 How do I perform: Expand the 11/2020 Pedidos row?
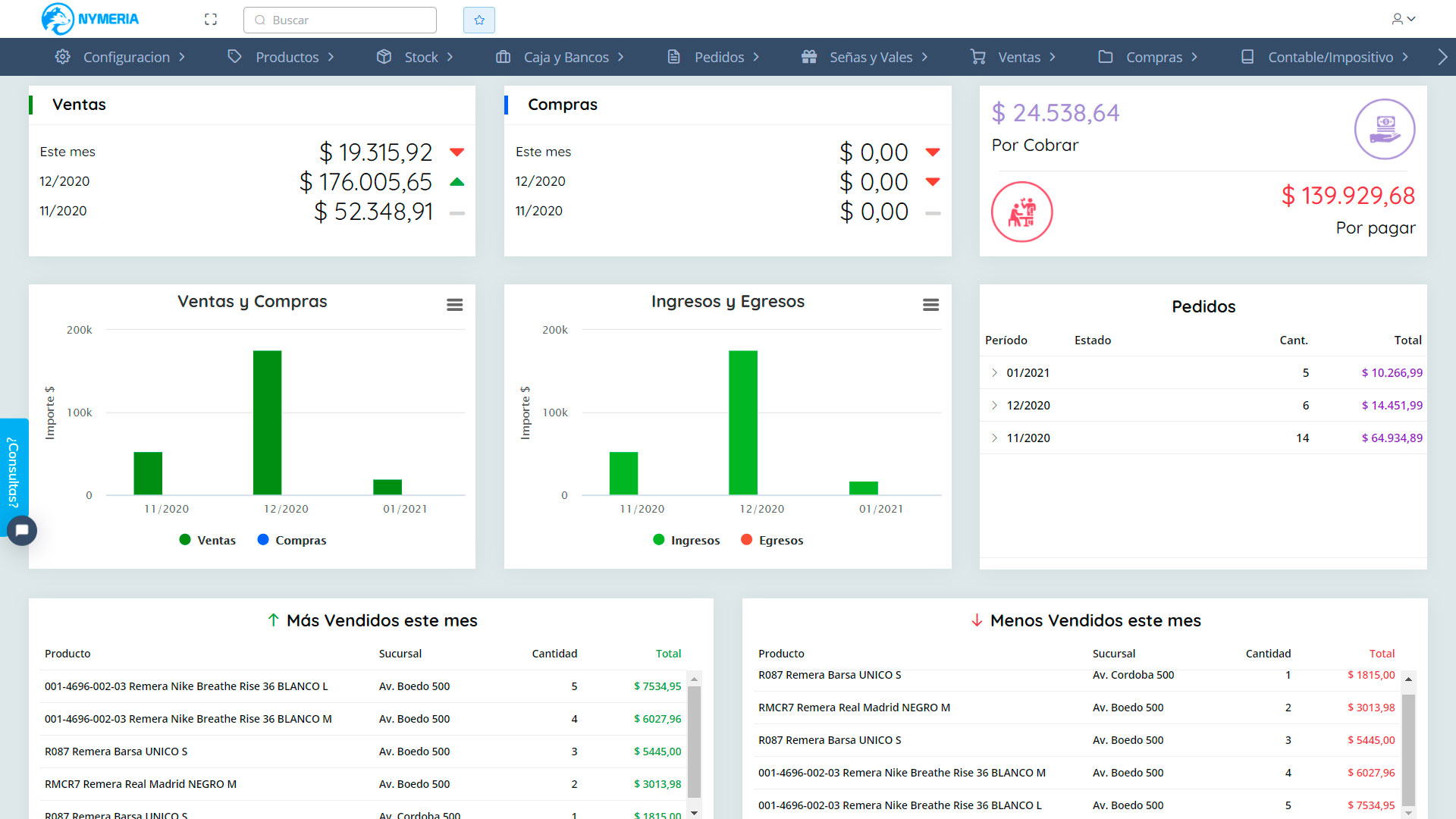tap(994, 438)
